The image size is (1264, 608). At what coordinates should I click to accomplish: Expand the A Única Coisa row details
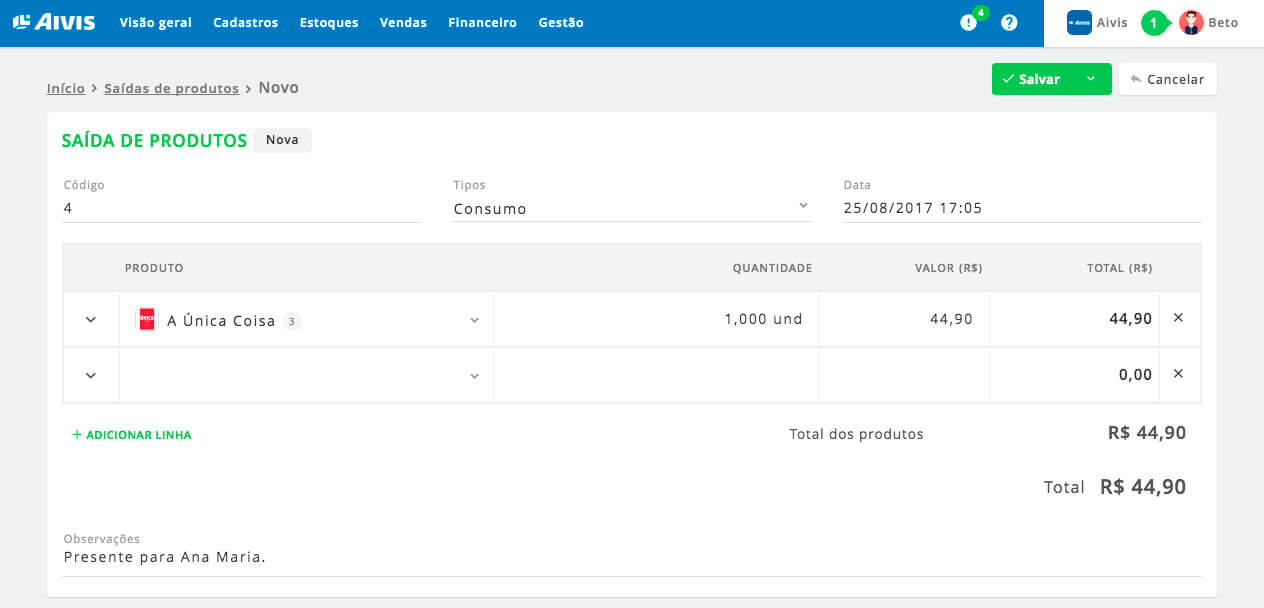(91, 320)
